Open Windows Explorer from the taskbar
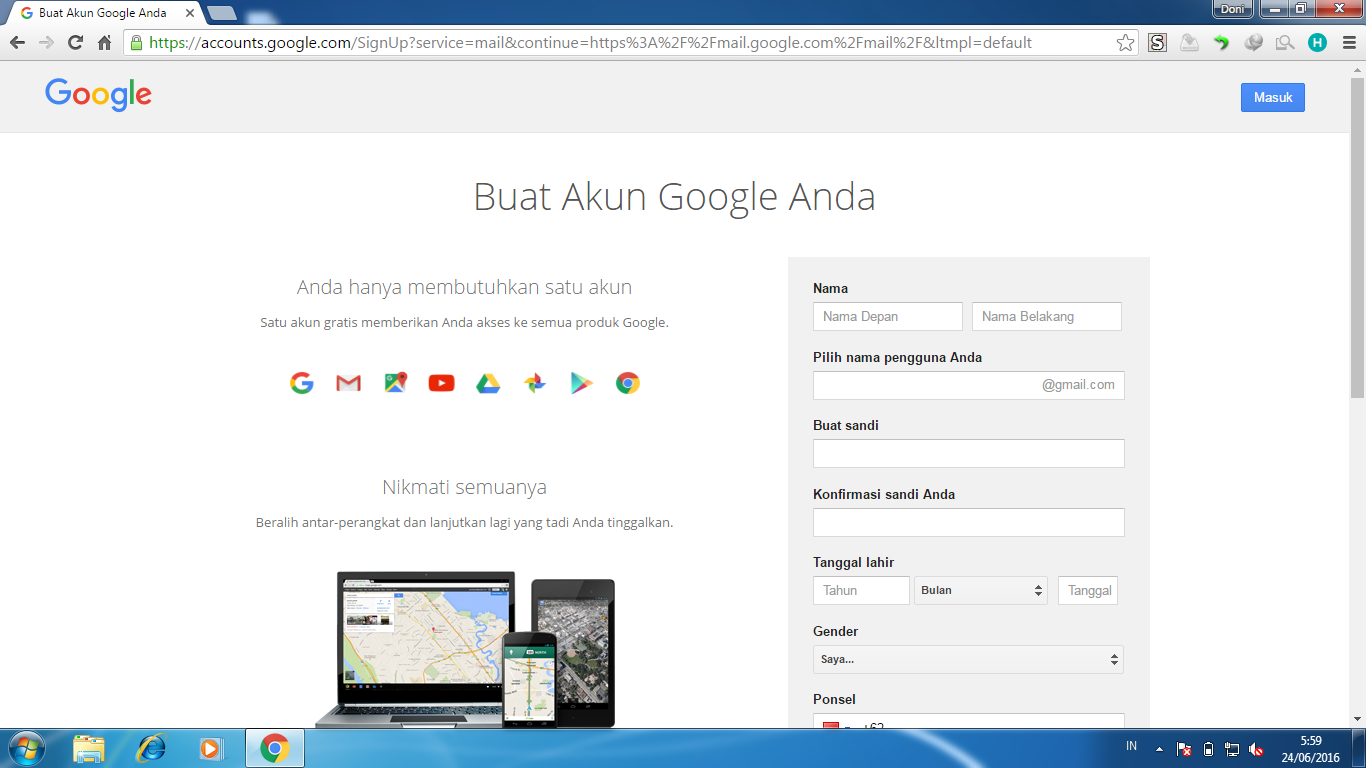Viewport: 1372px width, 768px height. 89,748
